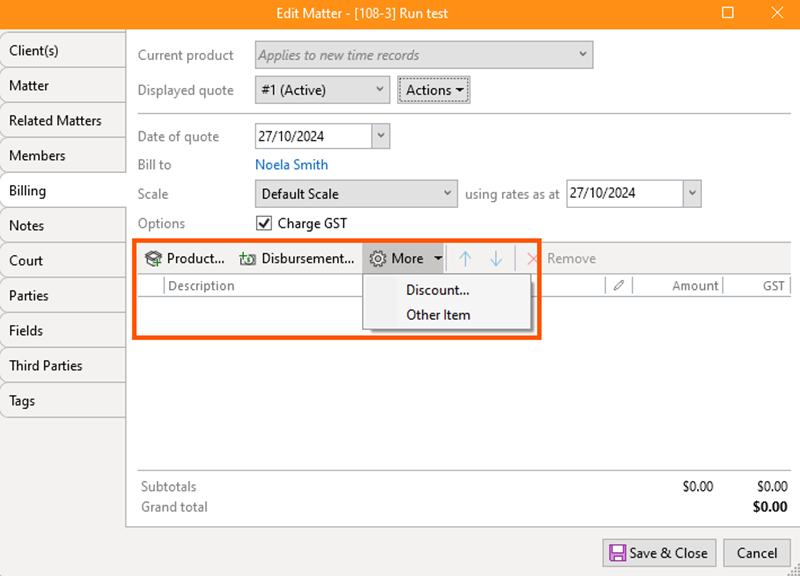Click the More gear icon
The image size is (800, 576).
point(377,259)
